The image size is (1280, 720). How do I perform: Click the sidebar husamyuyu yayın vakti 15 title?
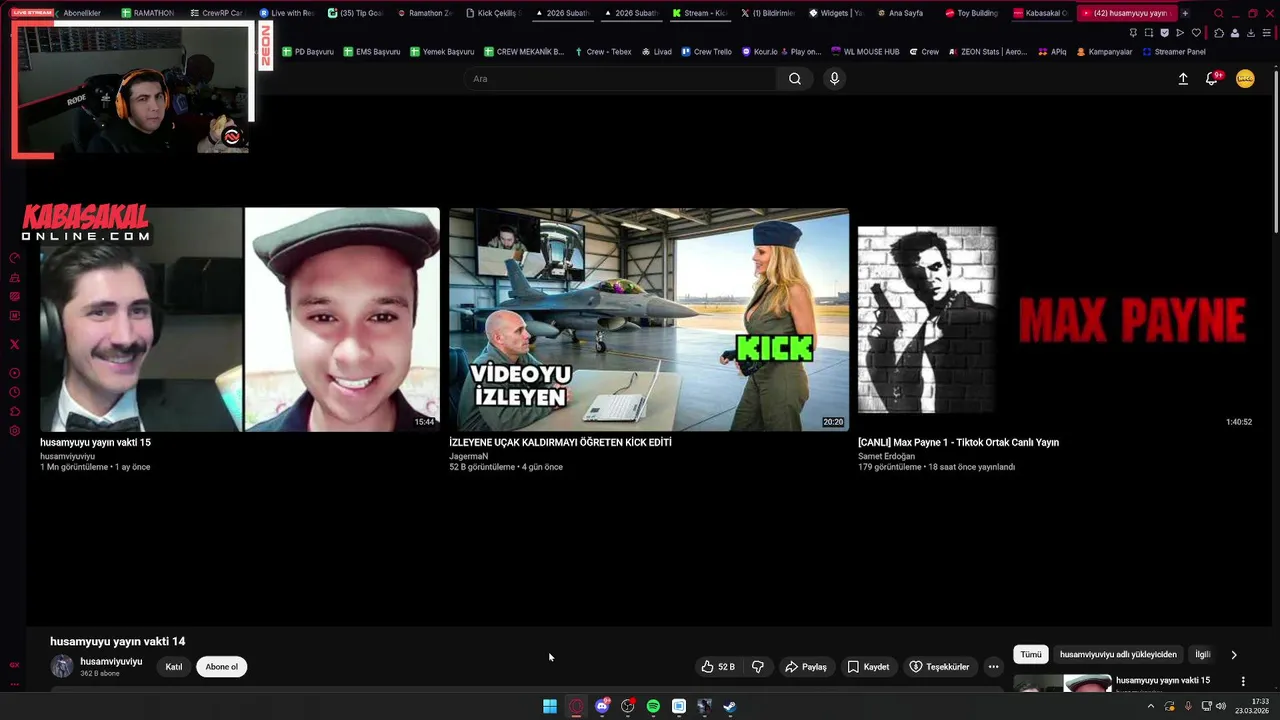1163,680
